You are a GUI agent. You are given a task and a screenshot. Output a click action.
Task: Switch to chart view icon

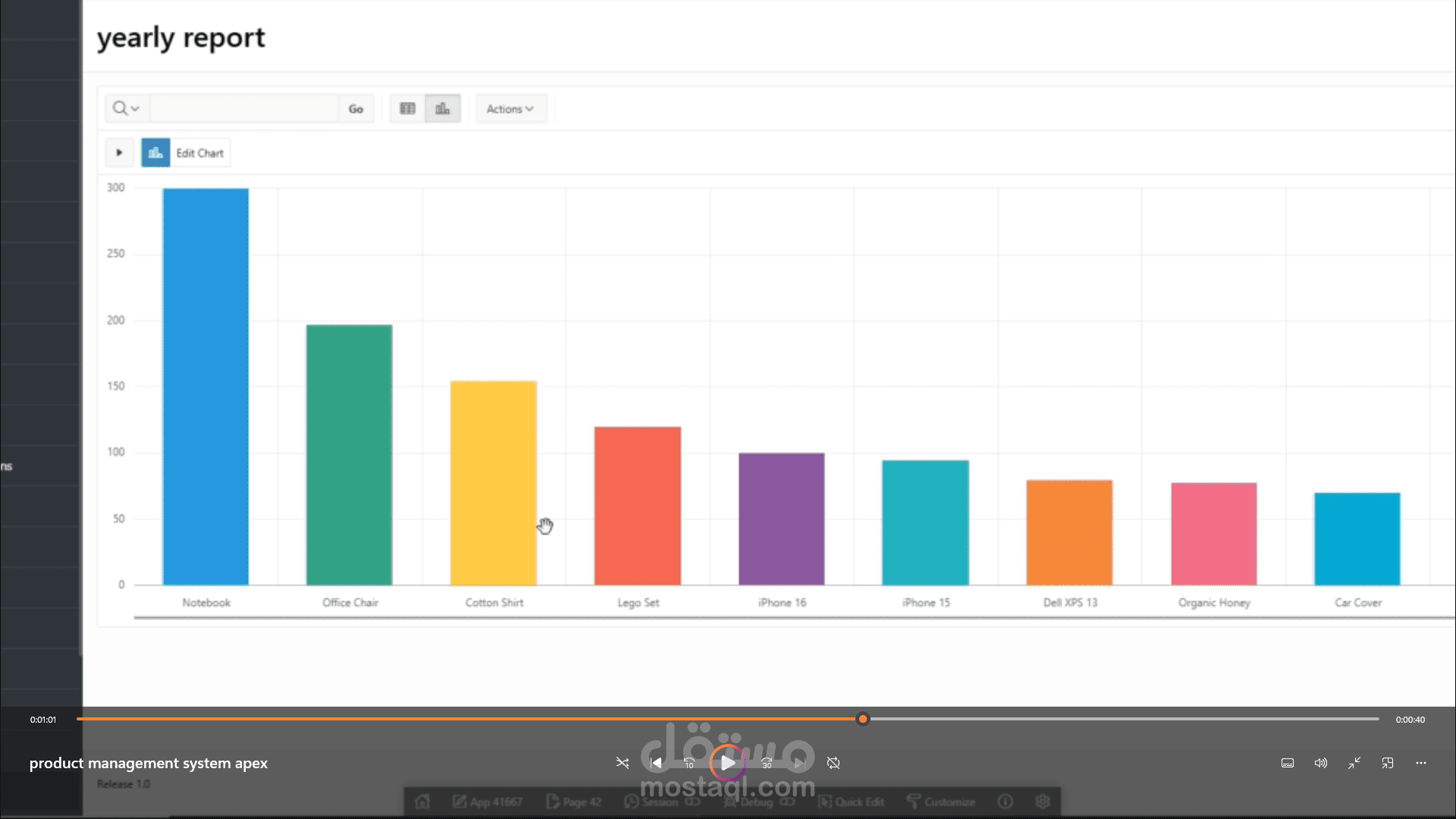coord(443,109)
